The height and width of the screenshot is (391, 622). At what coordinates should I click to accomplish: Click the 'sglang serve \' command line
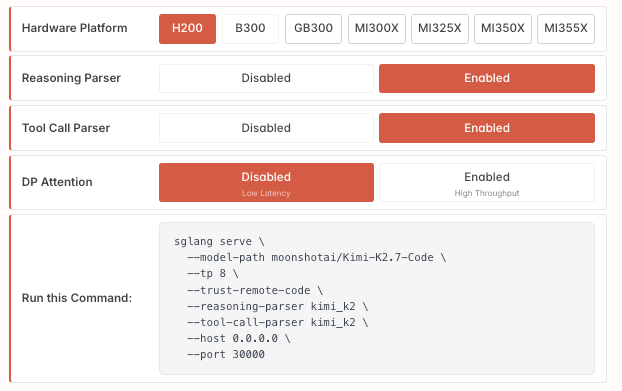click(219, 242)
